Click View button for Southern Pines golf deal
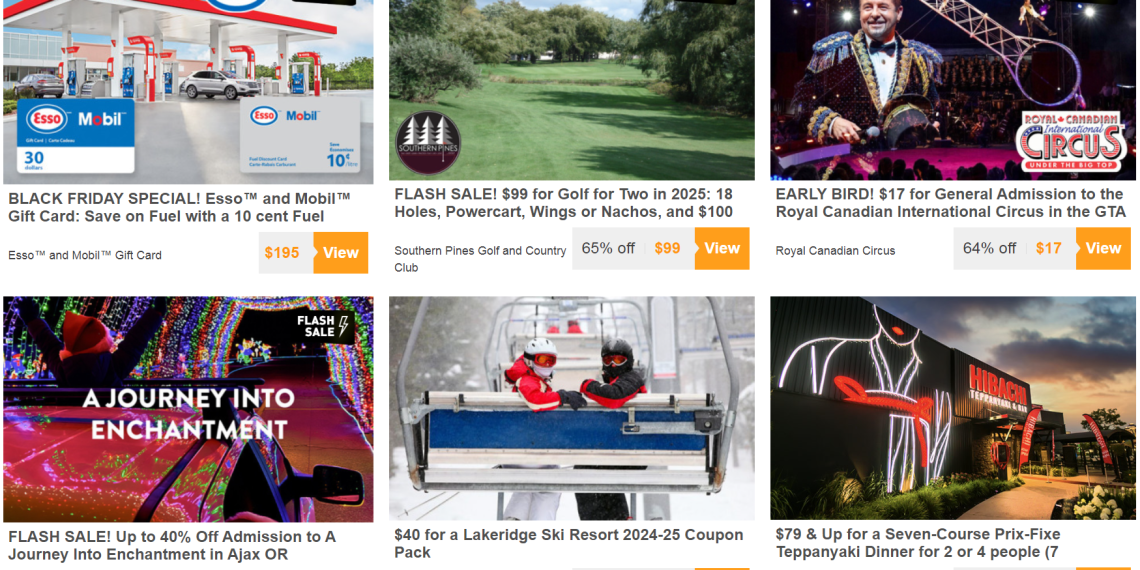Screen dimensions: 1140x570 point(722,249)
